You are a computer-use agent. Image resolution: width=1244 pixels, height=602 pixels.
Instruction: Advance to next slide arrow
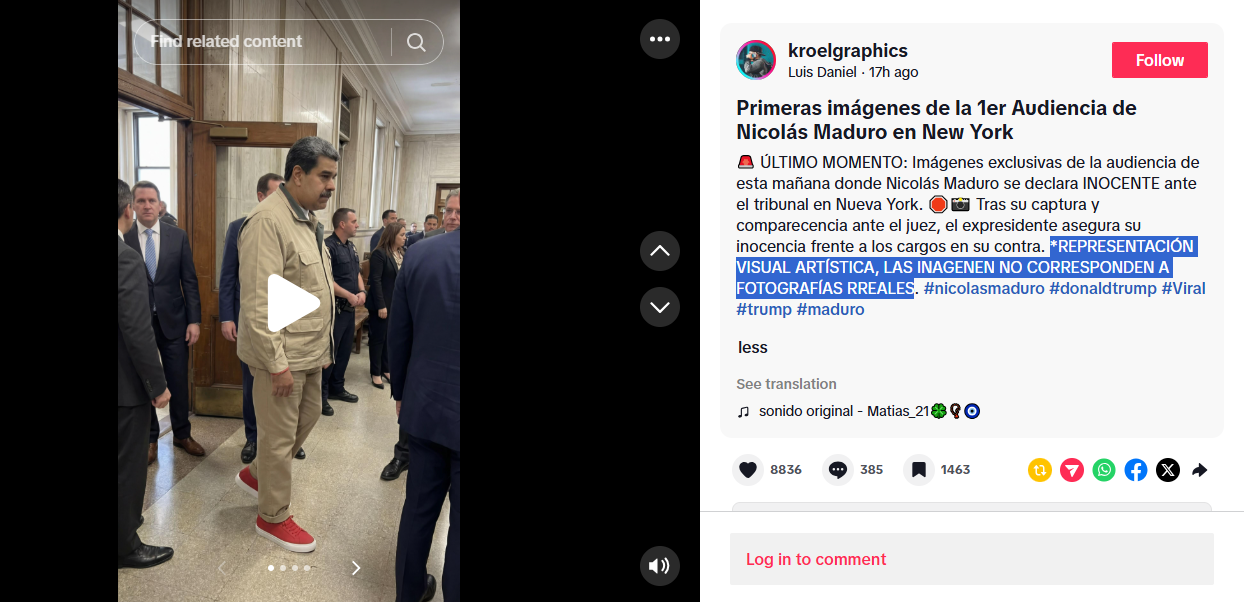[356, 568]
